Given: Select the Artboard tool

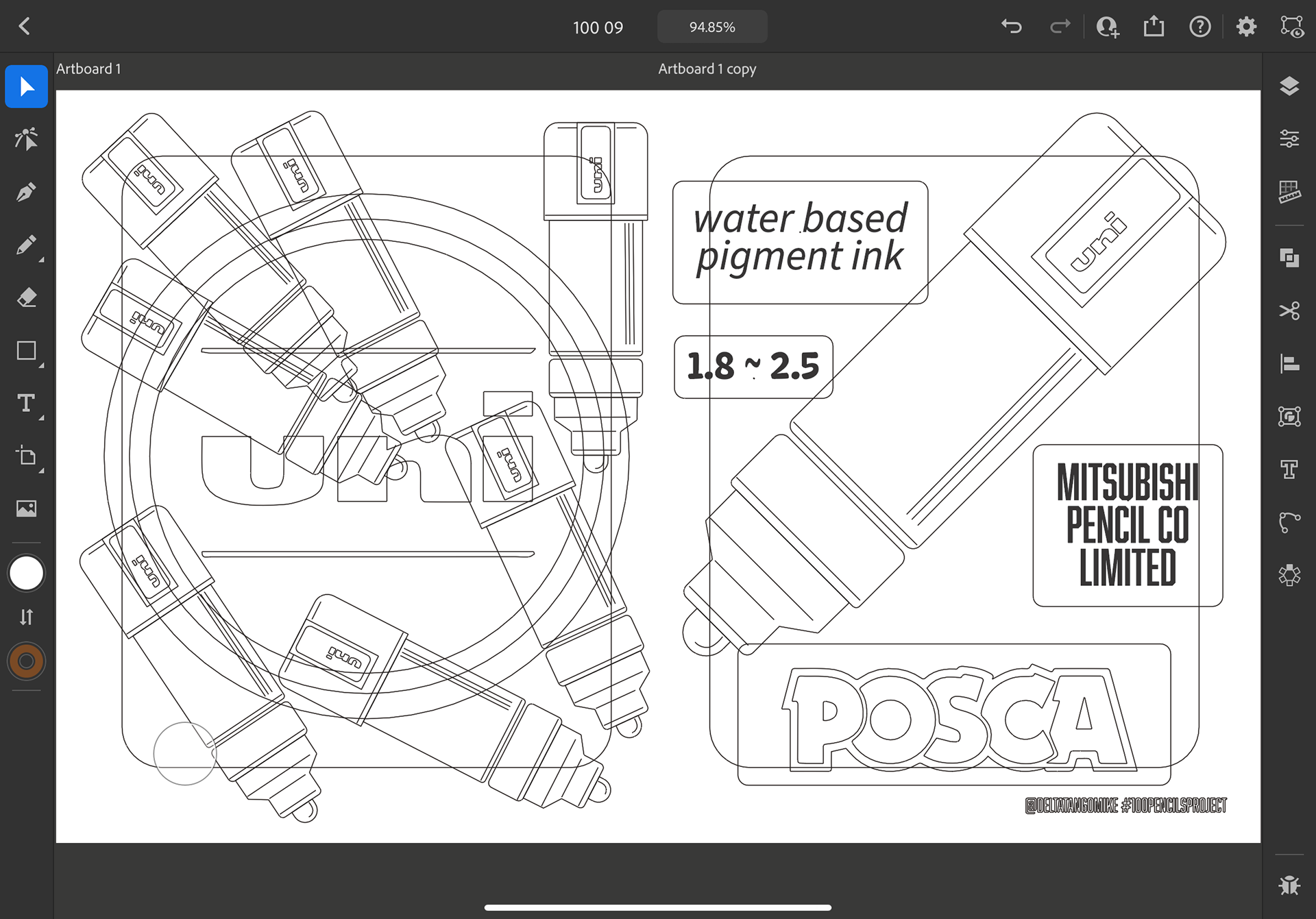Looking at the screenshot, I should [x=26, y=456].
